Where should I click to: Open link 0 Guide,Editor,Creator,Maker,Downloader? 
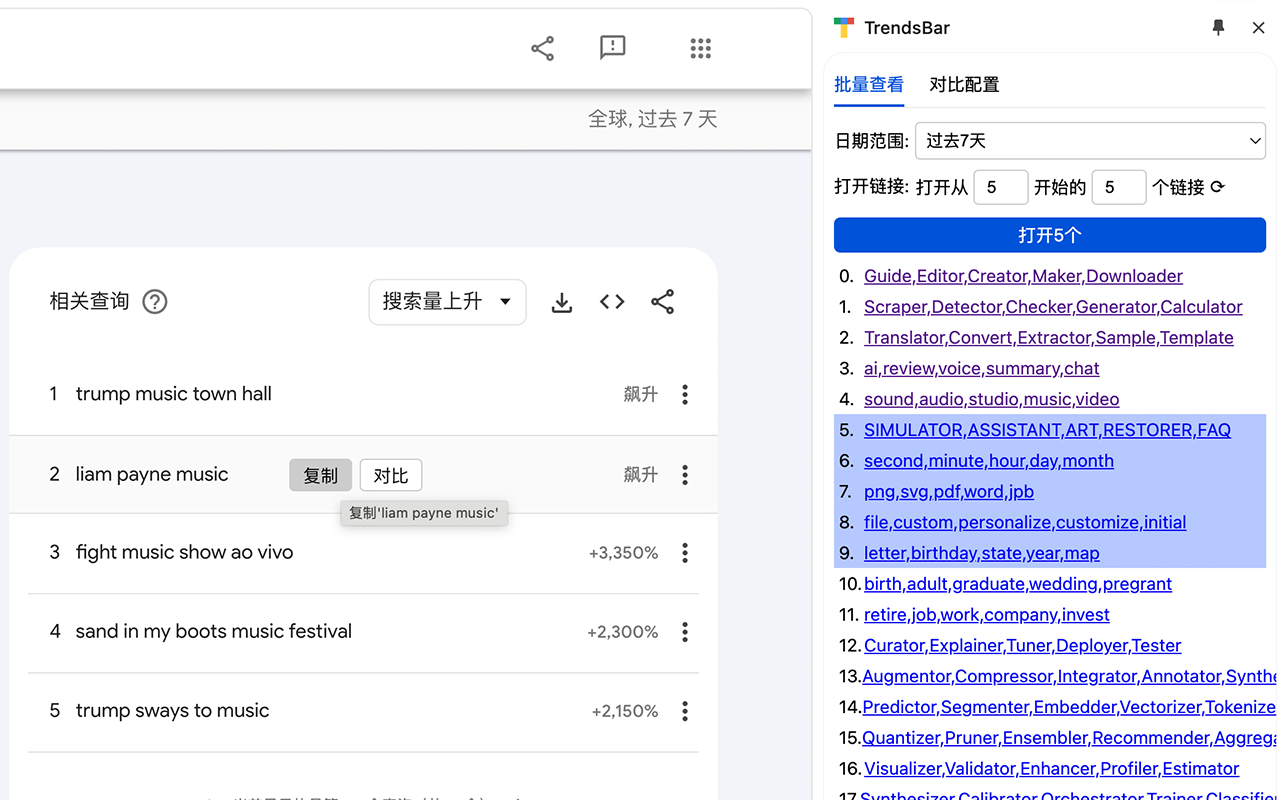(1023, 276)
